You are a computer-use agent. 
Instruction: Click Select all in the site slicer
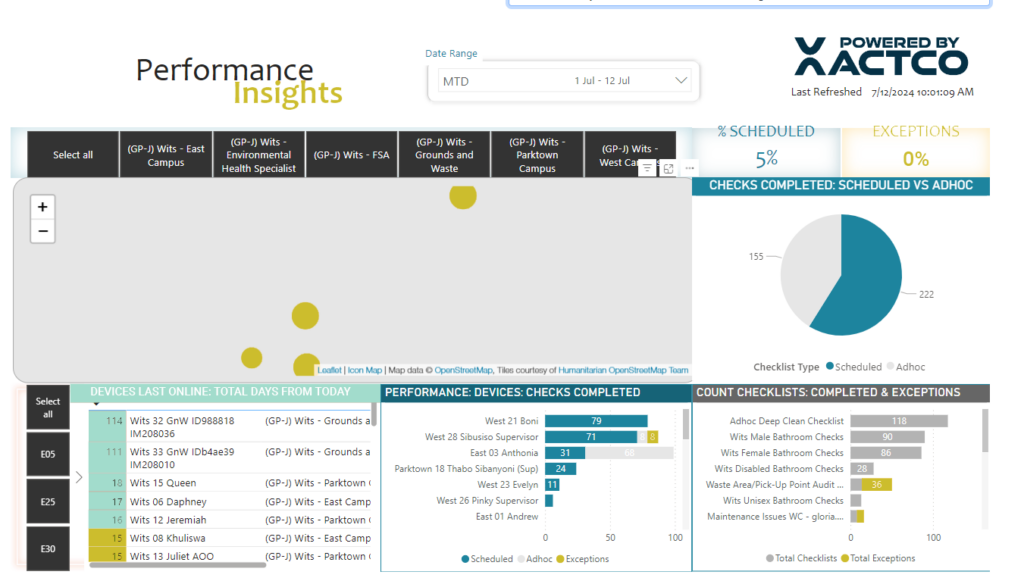[73, 155]
